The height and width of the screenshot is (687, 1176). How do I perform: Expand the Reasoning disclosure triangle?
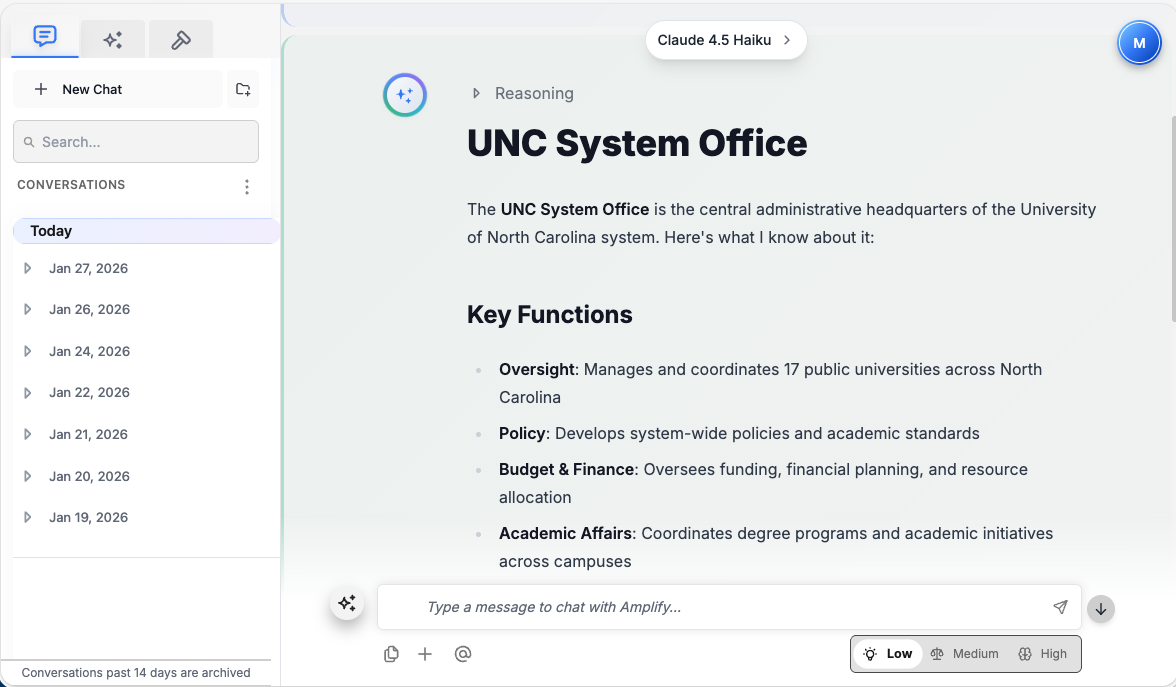pos(477,94)
